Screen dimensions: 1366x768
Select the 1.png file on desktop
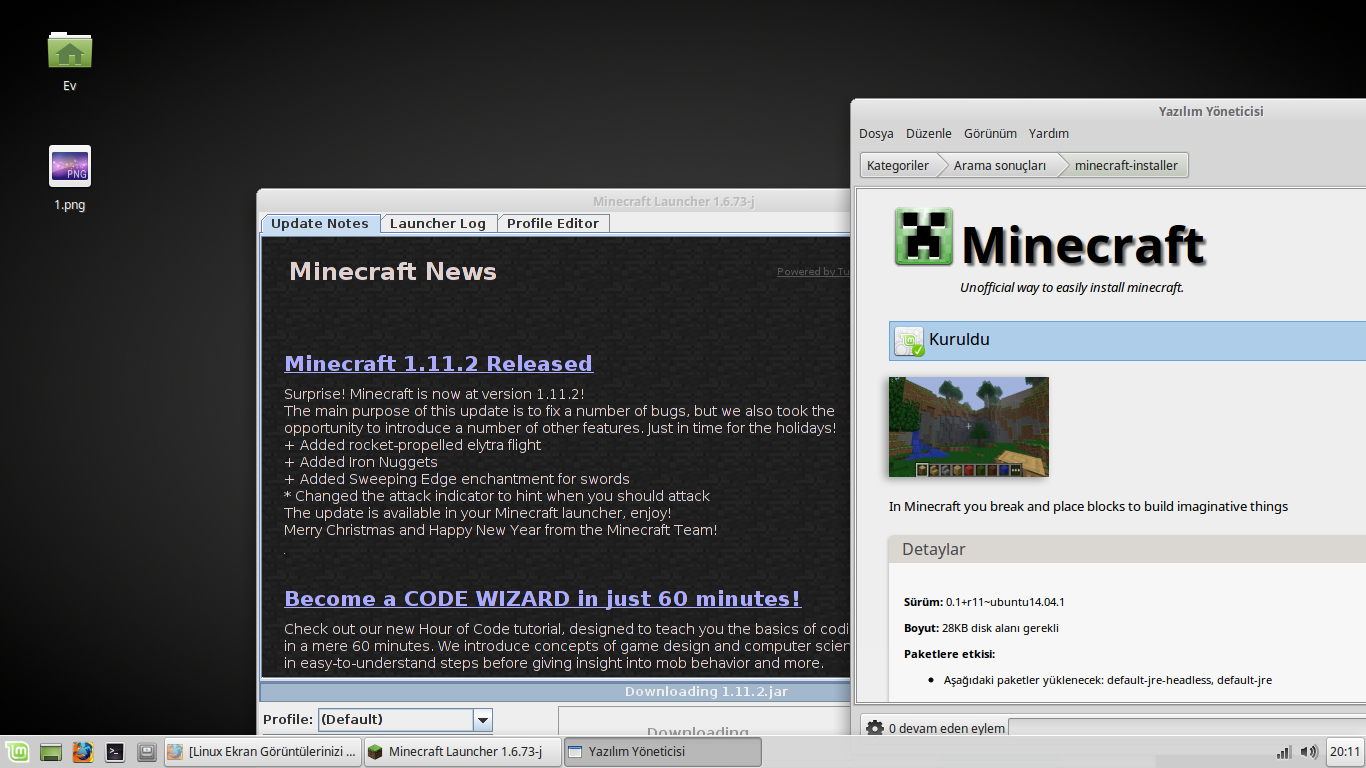(70, 166)
